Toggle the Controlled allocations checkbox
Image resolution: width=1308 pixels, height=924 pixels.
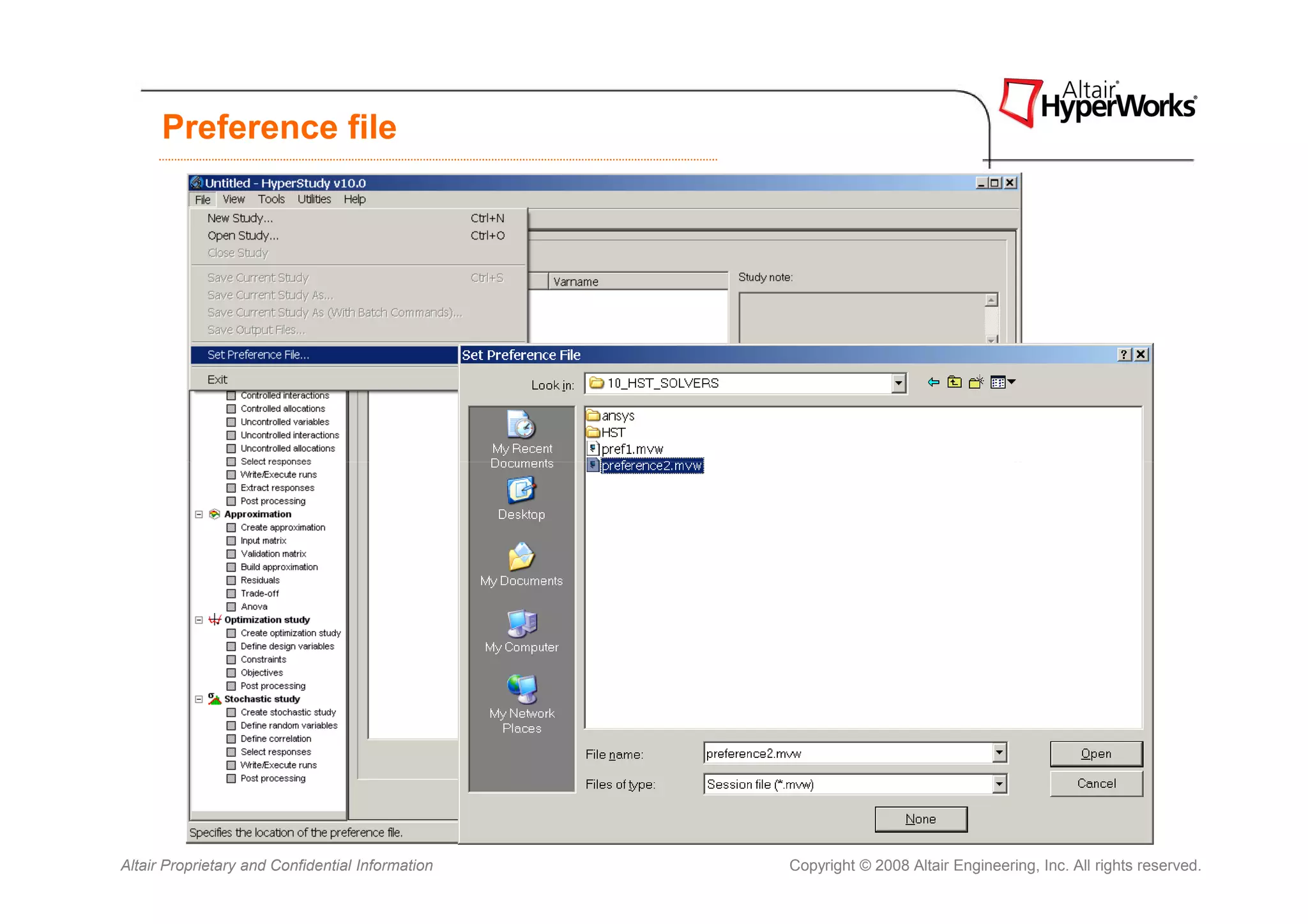pyautogui.click(x=231, y=409)
